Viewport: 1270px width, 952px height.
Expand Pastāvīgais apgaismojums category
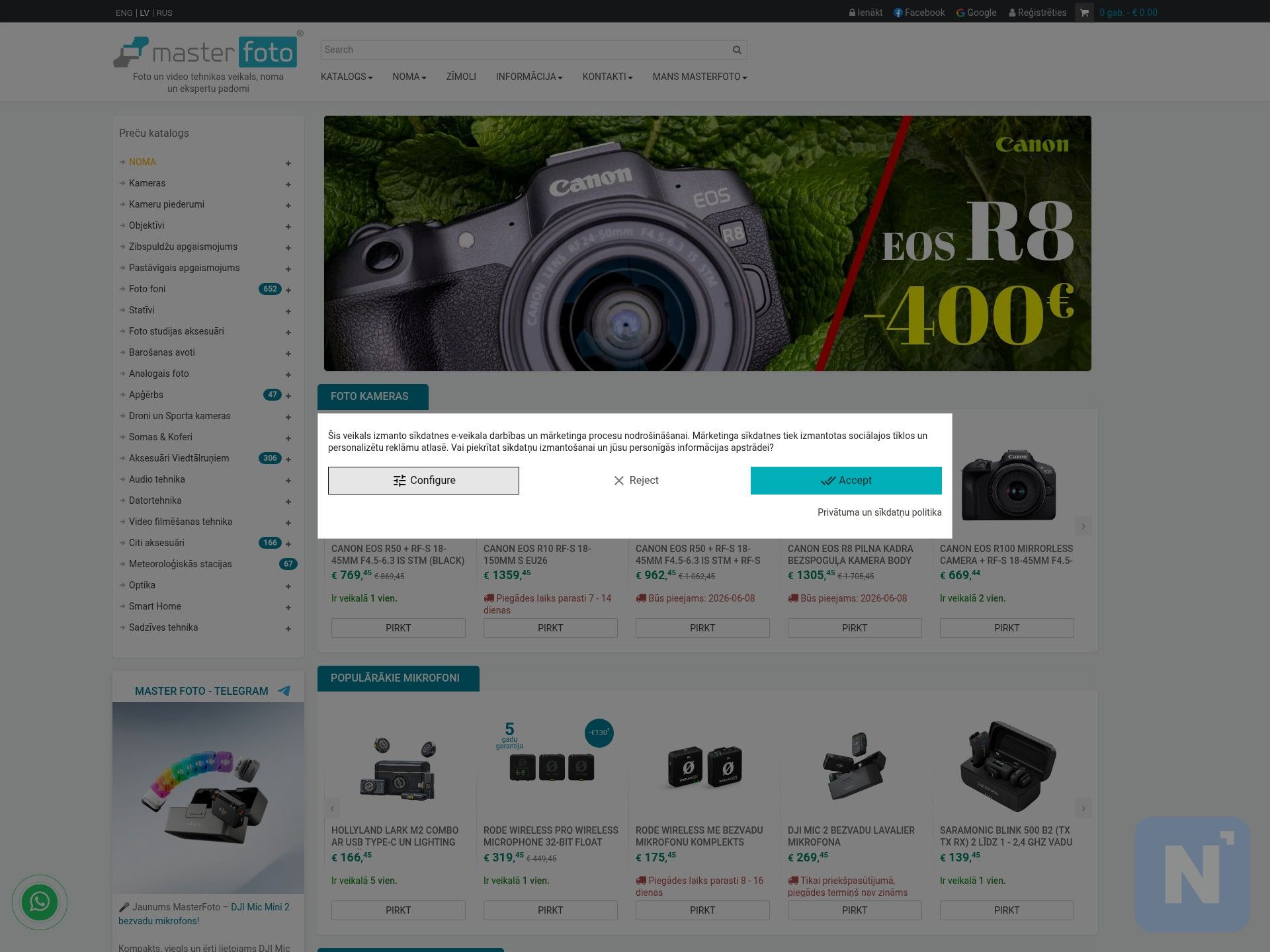pyautogui.click(x=288, y=269)
